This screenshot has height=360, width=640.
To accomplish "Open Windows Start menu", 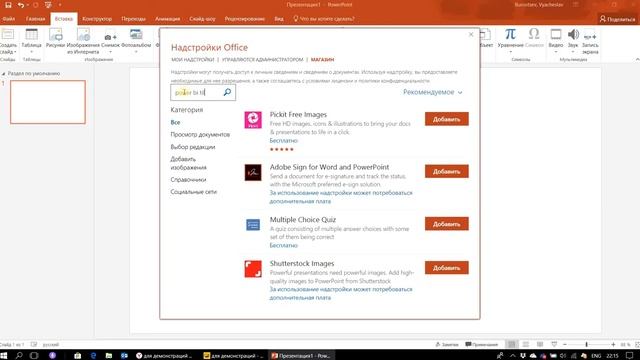I will [4, 356].
